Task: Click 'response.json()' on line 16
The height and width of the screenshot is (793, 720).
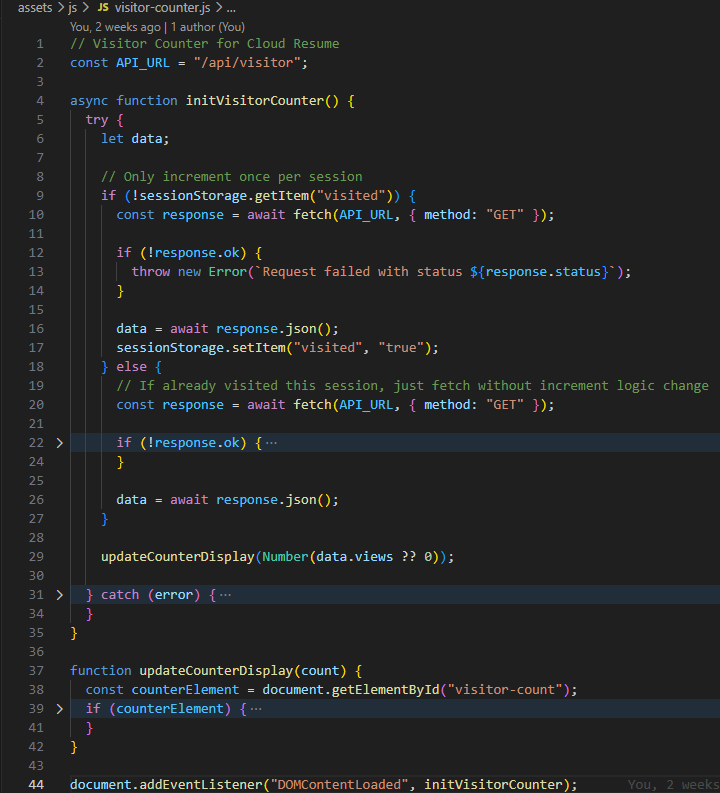Action: pyautogui.click(x=274, y=329)
